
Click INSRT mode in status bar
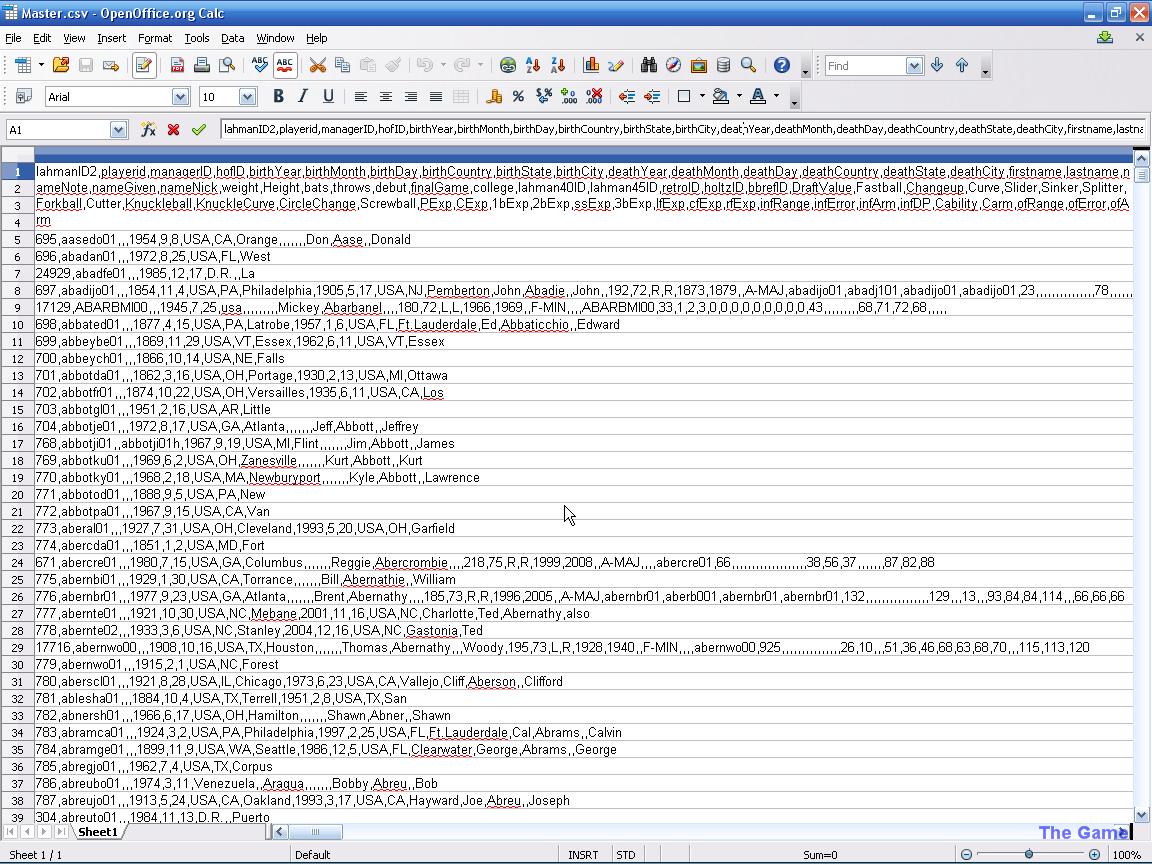click(583, 855)
